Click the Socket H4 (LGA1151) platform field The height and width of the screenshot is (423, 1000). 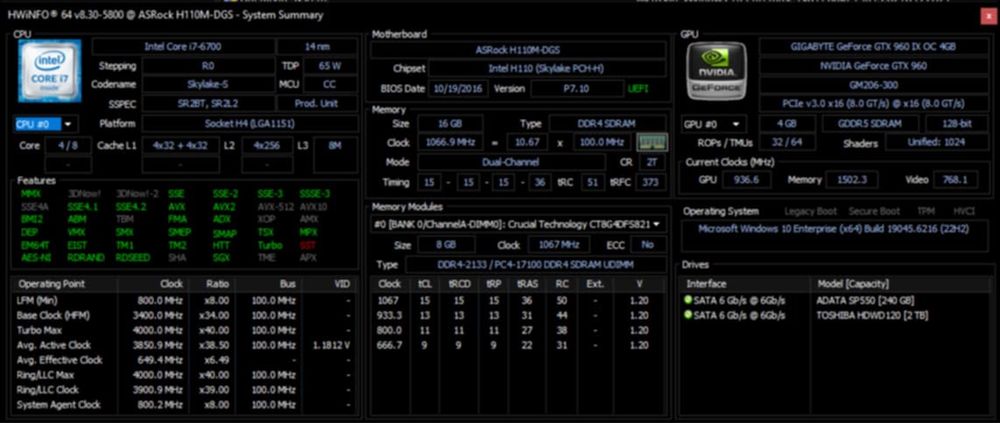249,124
